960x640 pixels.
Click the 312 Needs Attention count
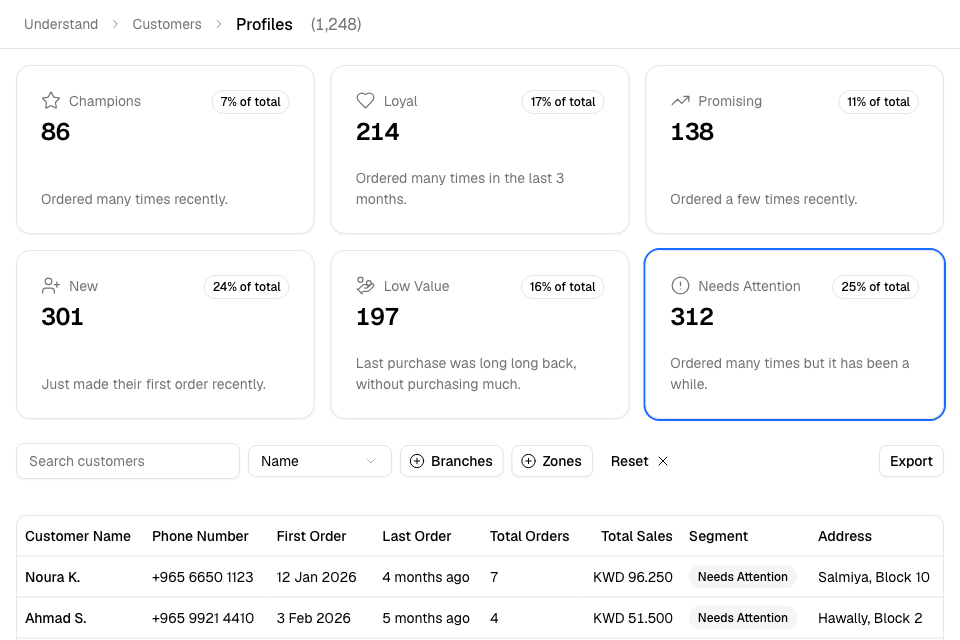692,317
